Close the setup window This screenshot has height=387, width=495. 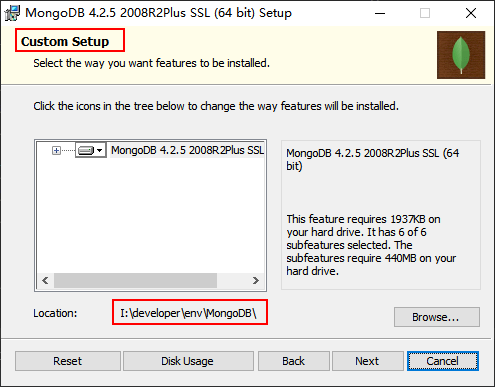click(x=471, y=13)
